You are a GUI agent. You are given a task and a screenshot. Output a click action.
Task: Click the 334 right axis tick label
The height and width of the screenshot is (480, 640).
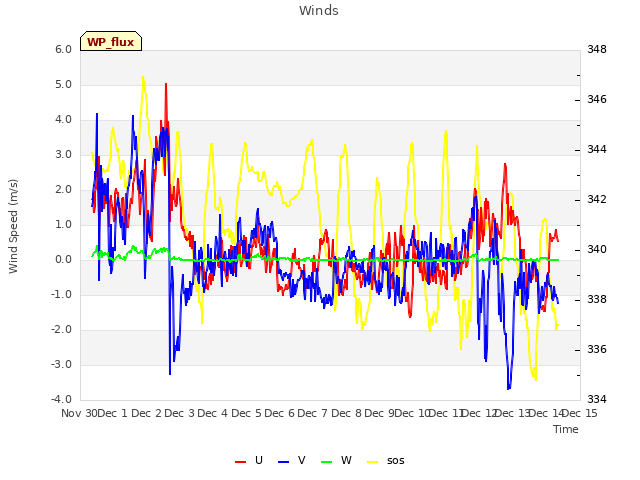point(597,399)
